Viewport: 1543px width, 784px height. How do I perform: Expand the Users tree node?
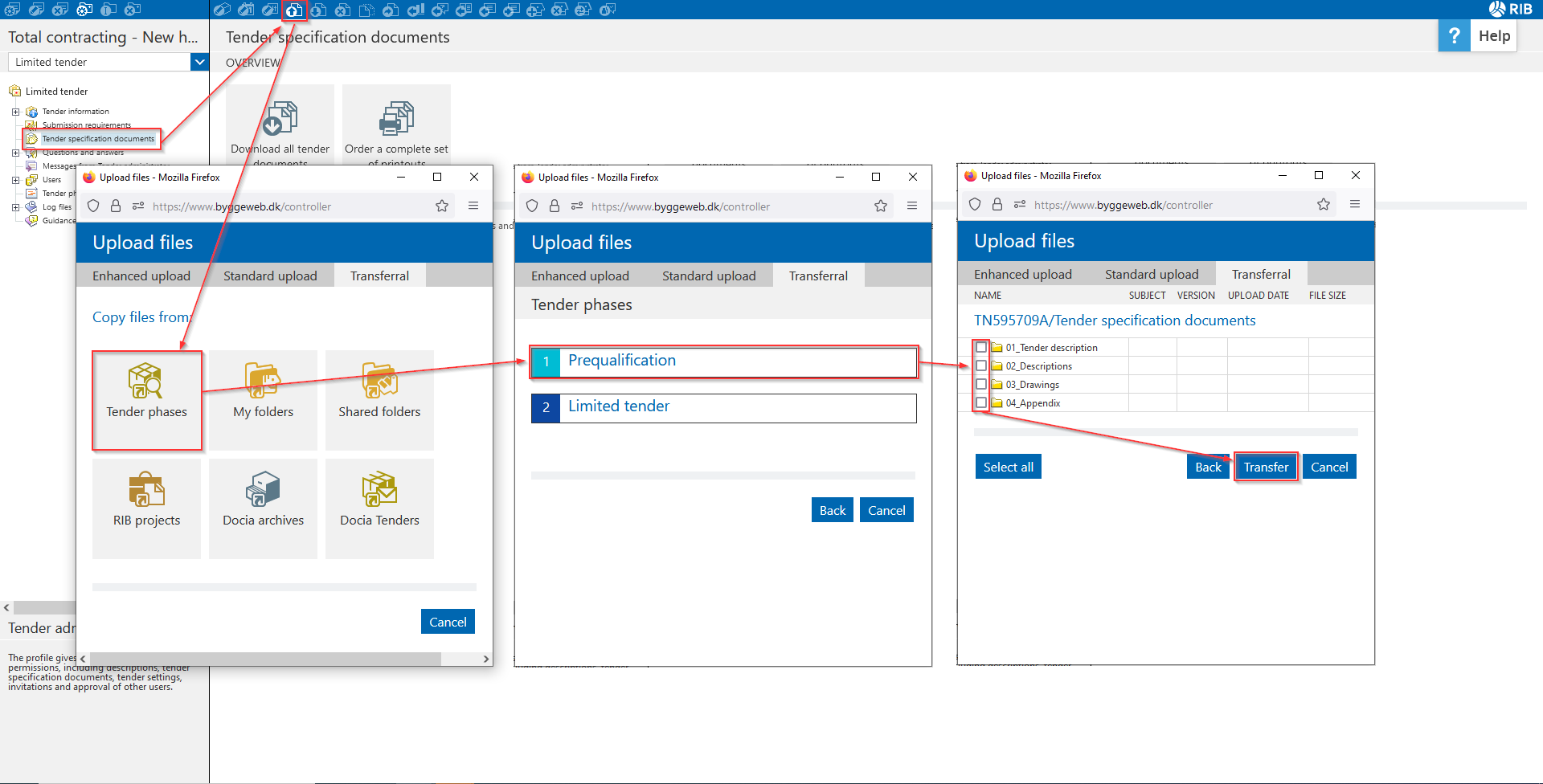15,180
